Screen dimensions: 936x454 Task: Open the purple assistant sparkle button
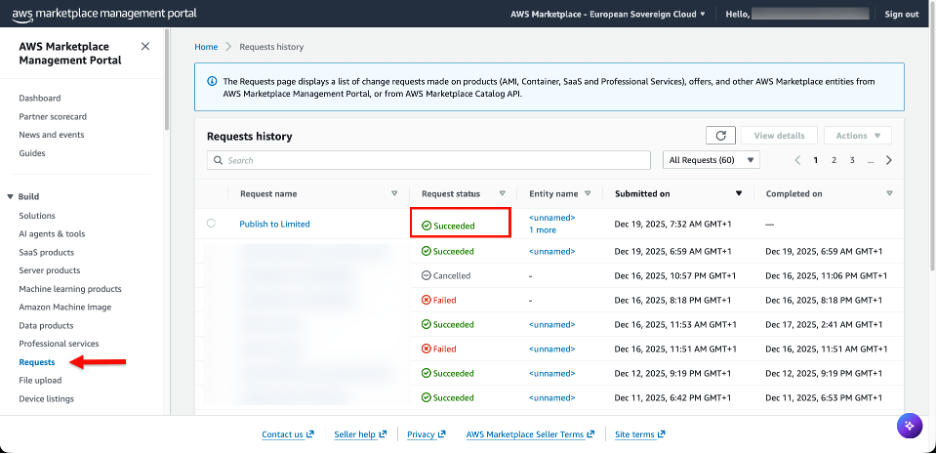click(x=909, y=426)
